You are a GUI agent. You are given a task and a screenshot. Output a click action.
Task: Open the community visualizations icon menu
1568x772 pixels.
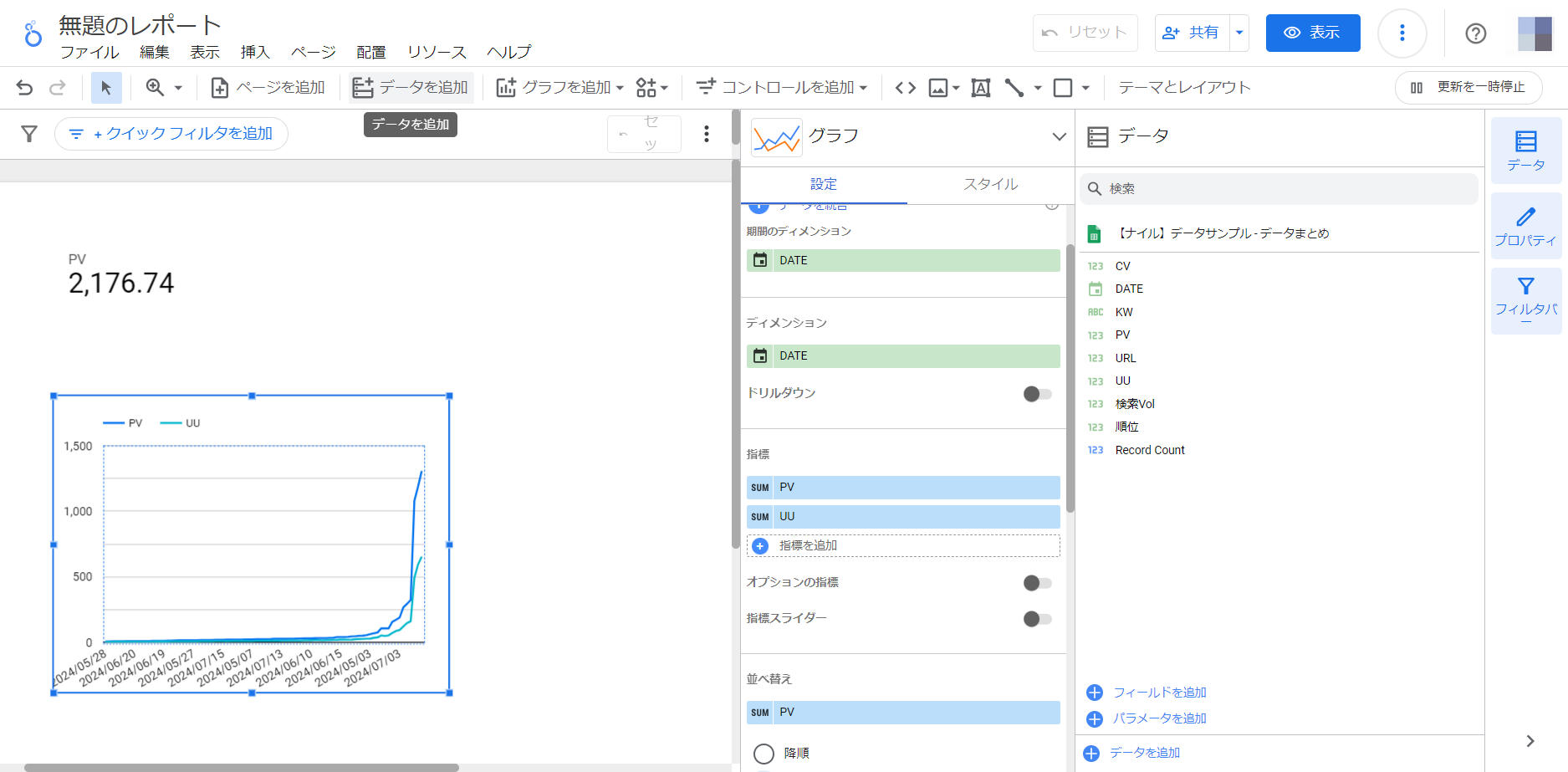651,87
